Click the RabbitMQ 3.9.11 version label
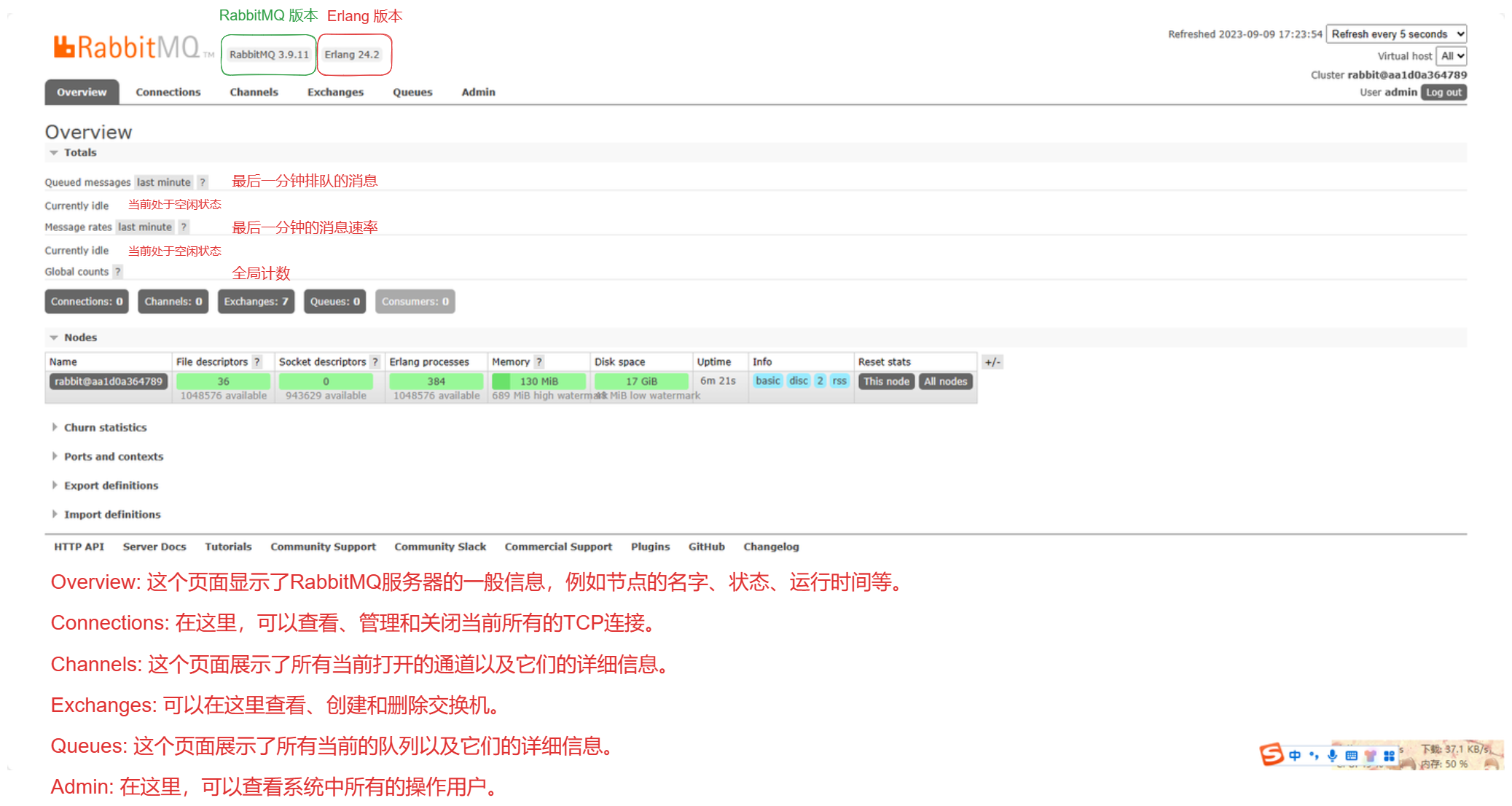Viewport: 1512px width, 806px height. pos(269,55)
